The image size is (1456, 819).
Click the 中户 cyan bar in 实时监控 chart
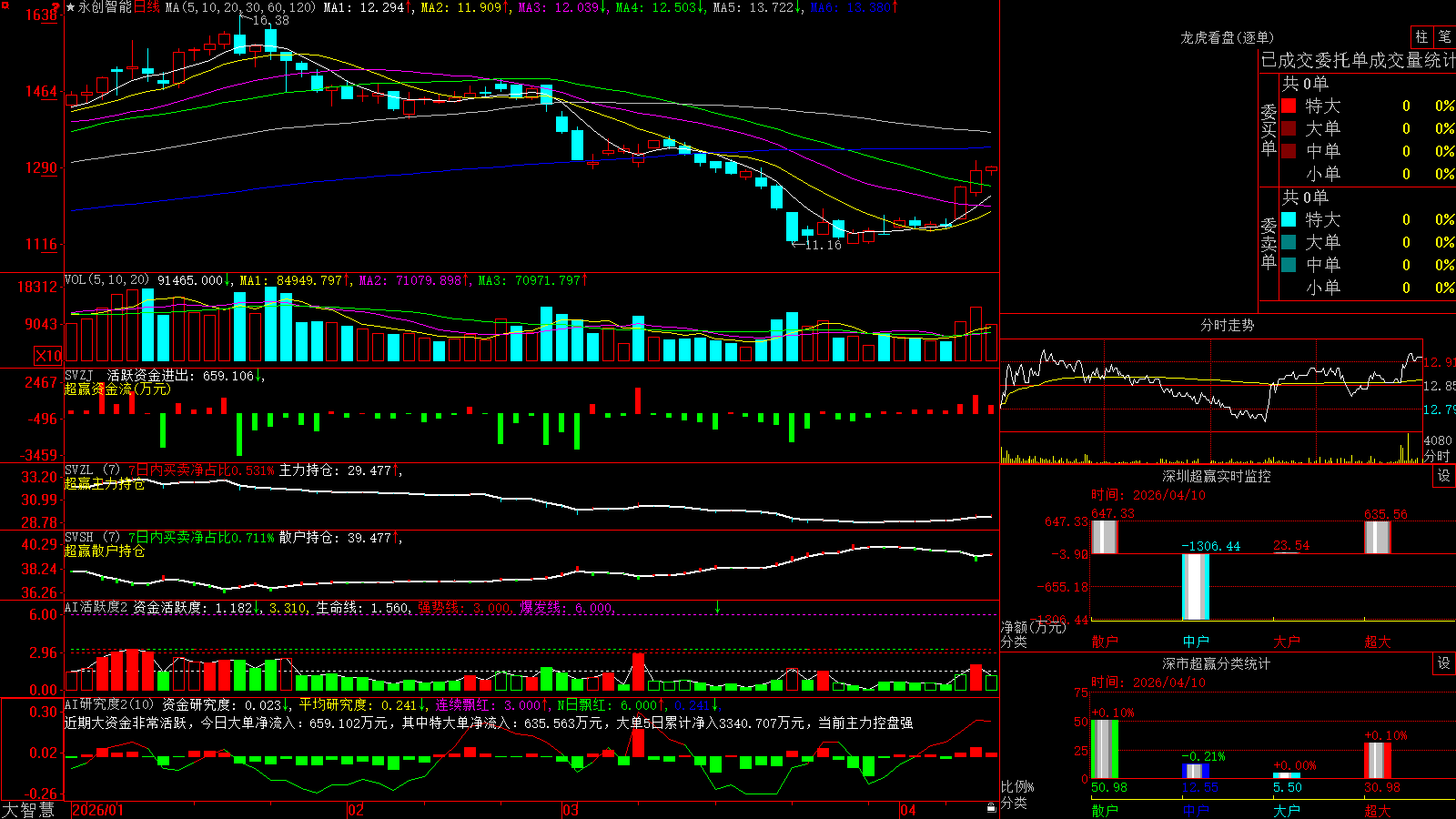click(1196, 586)
